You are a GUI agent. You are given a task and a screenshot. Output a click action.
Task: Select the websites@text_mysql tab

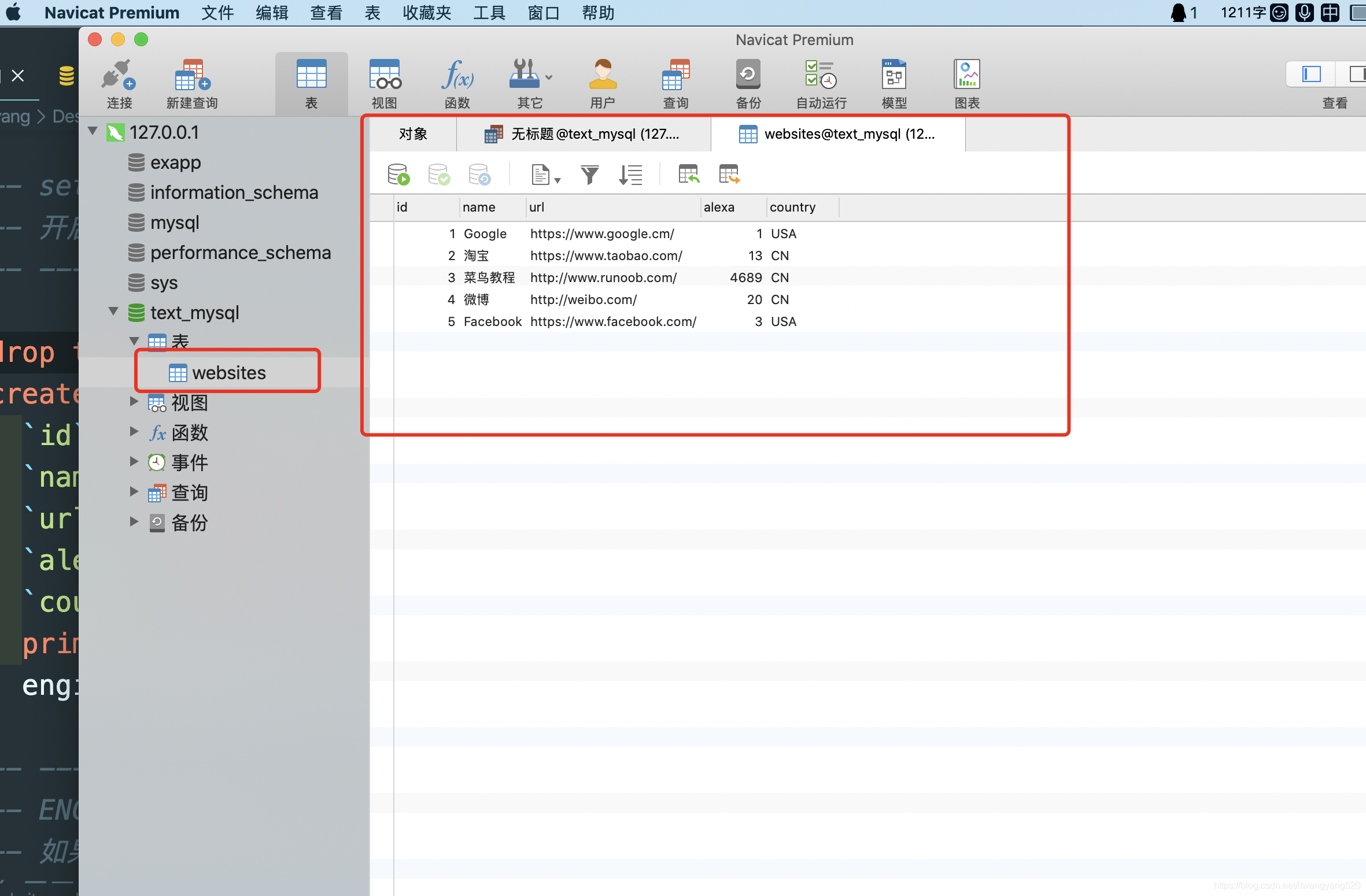838,134
